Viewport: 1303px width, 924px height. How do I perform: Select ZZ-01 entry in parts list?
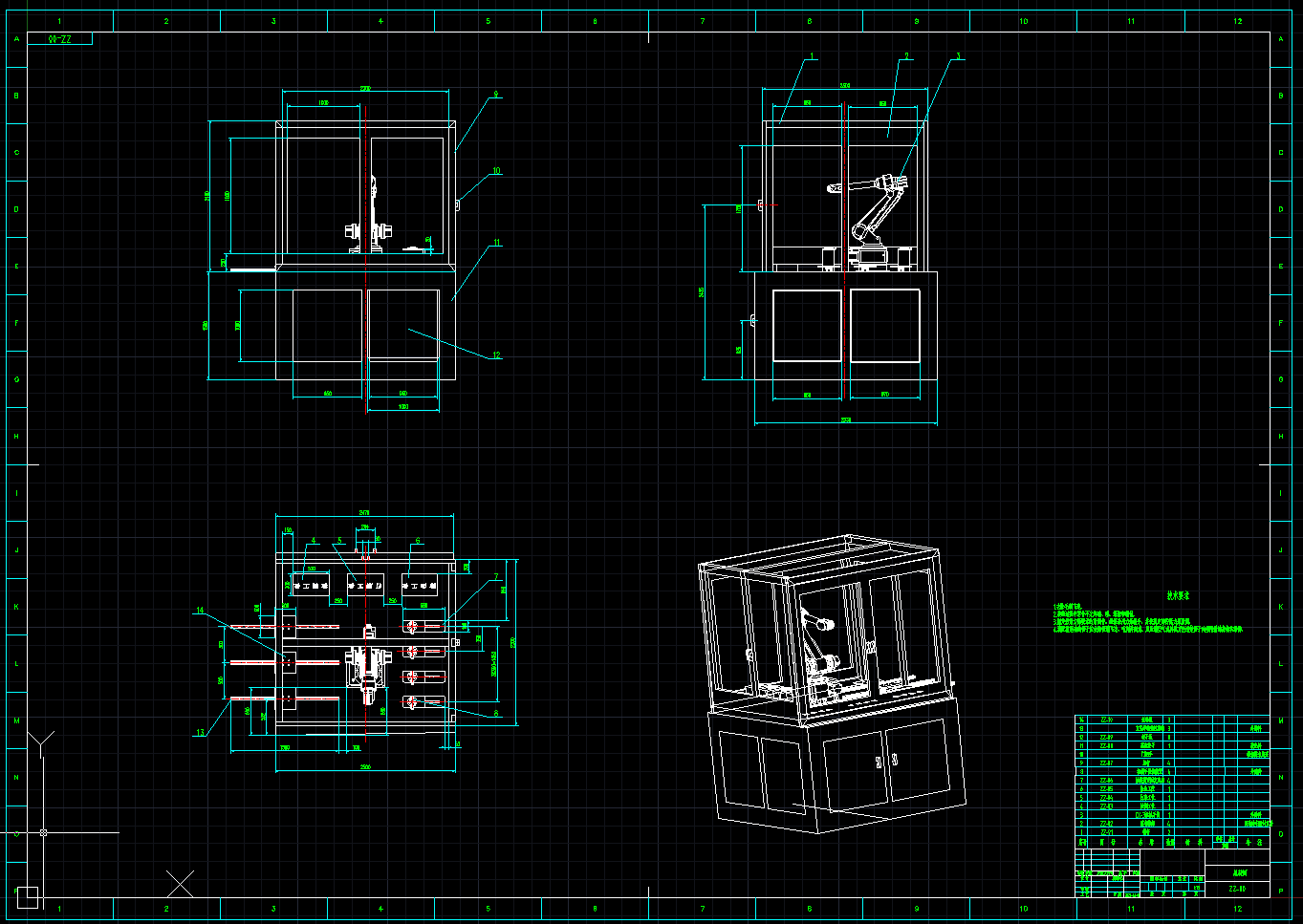(1107, 832)
